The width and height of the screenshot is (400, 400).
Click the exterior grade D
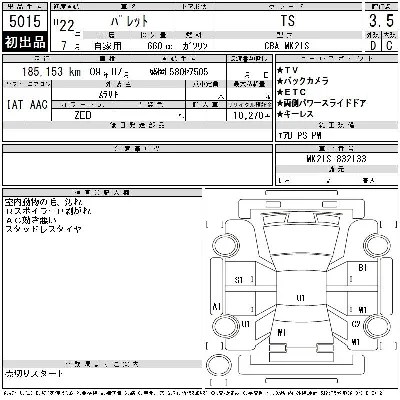(x=373, y=45)
